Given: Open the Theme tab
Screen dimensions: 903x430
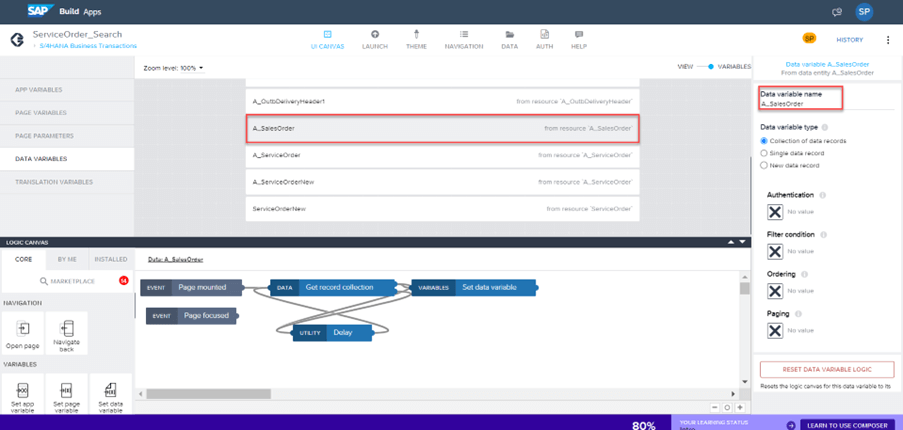Looking at the screenshot, I should pos(416,40).
